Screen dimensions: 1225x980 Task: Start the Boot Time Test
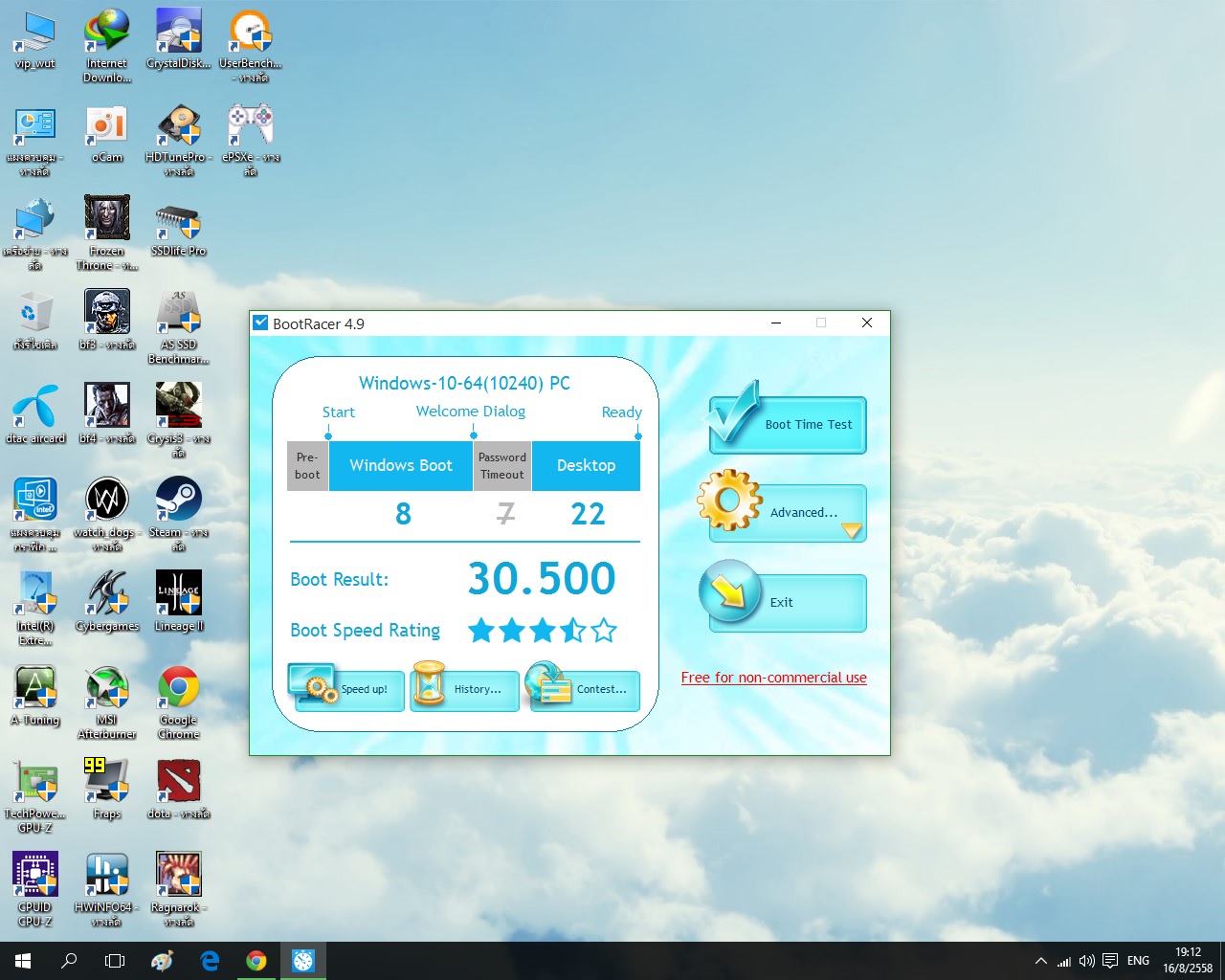788,425
